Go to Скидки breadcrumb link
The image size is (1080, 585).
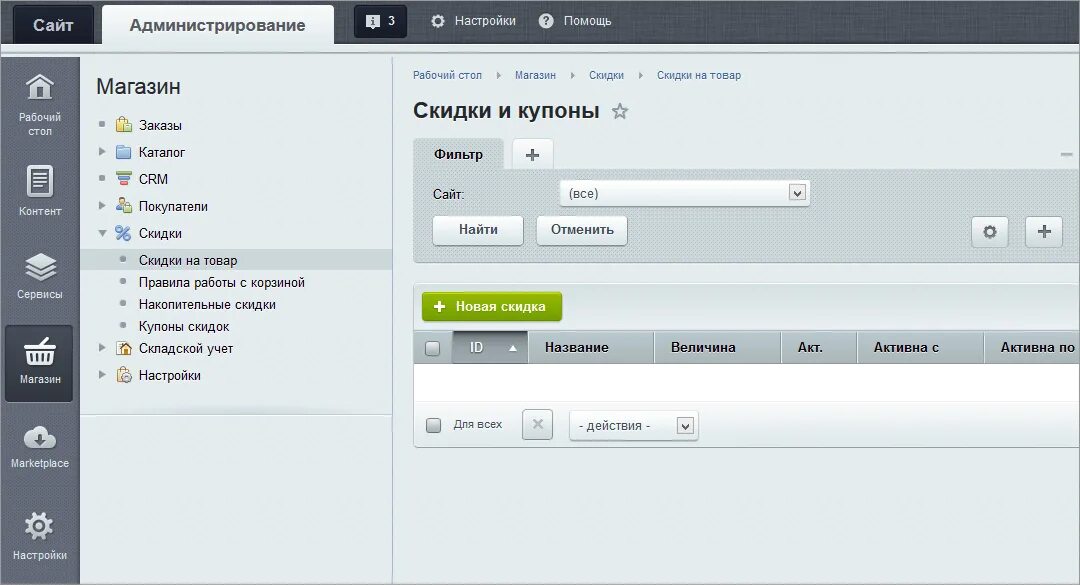click(606, 75)
